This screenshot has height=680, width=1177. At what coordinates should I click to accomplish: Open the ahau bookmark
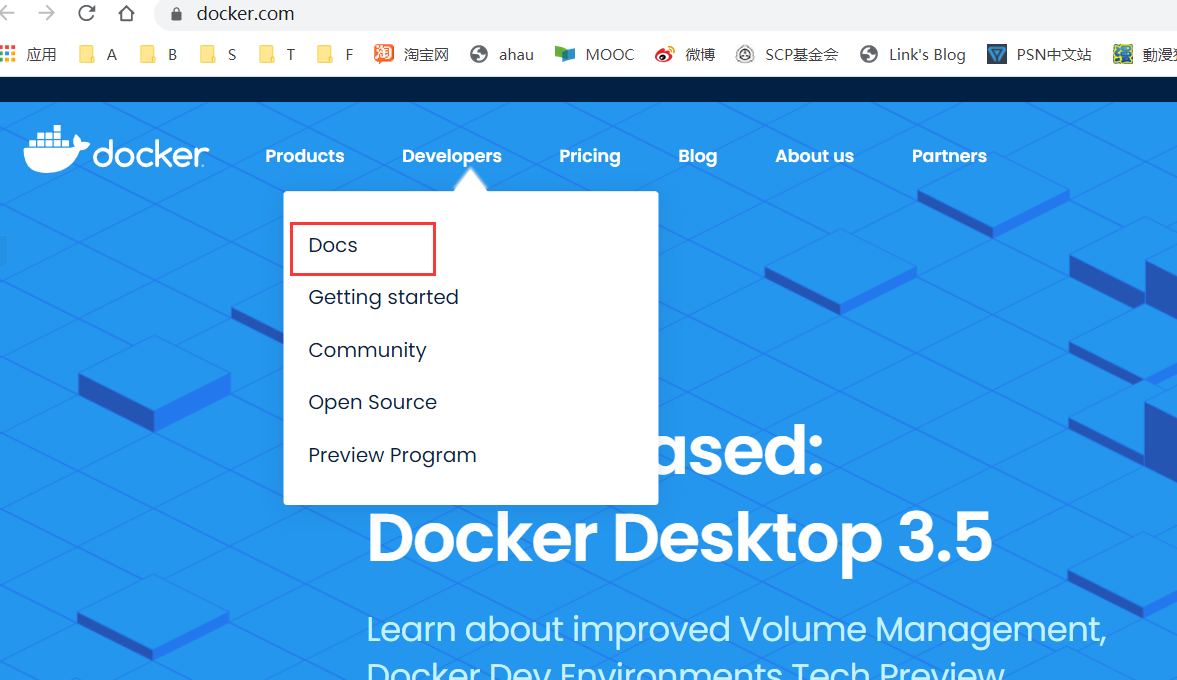501,54
